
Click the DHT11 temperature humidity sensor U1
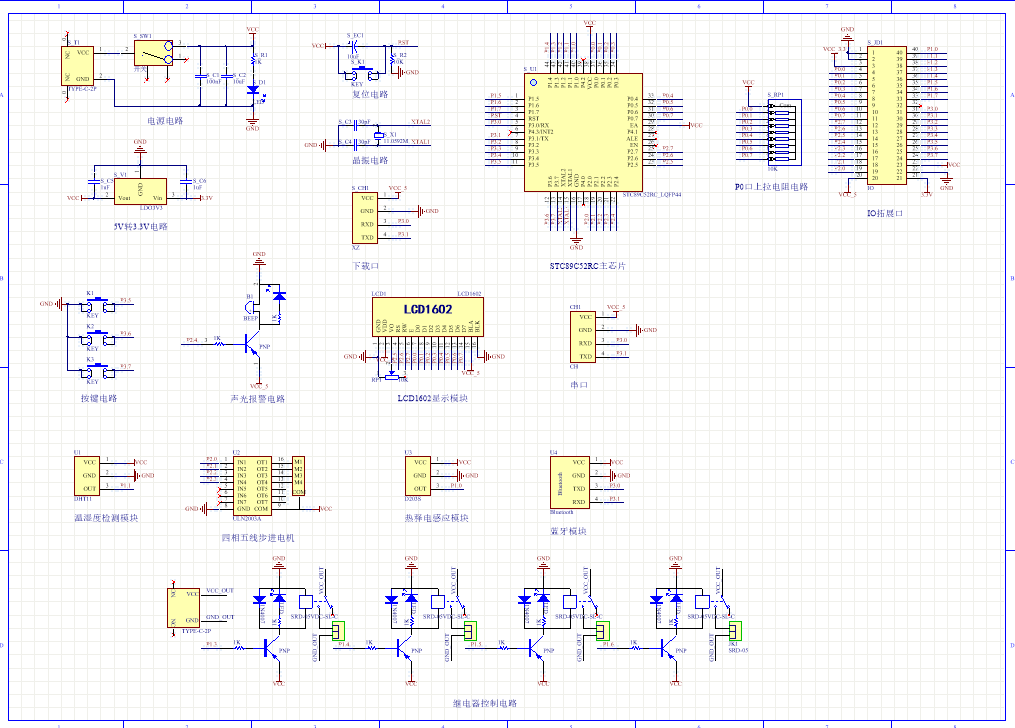[89, 475]
